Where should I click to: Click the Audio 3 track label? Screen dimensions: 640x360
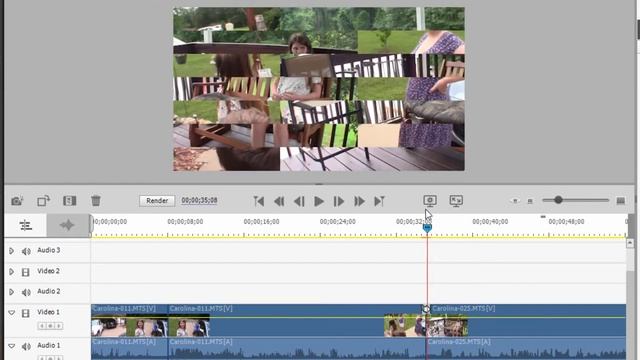pyautogui.click(x=49, y=250)
